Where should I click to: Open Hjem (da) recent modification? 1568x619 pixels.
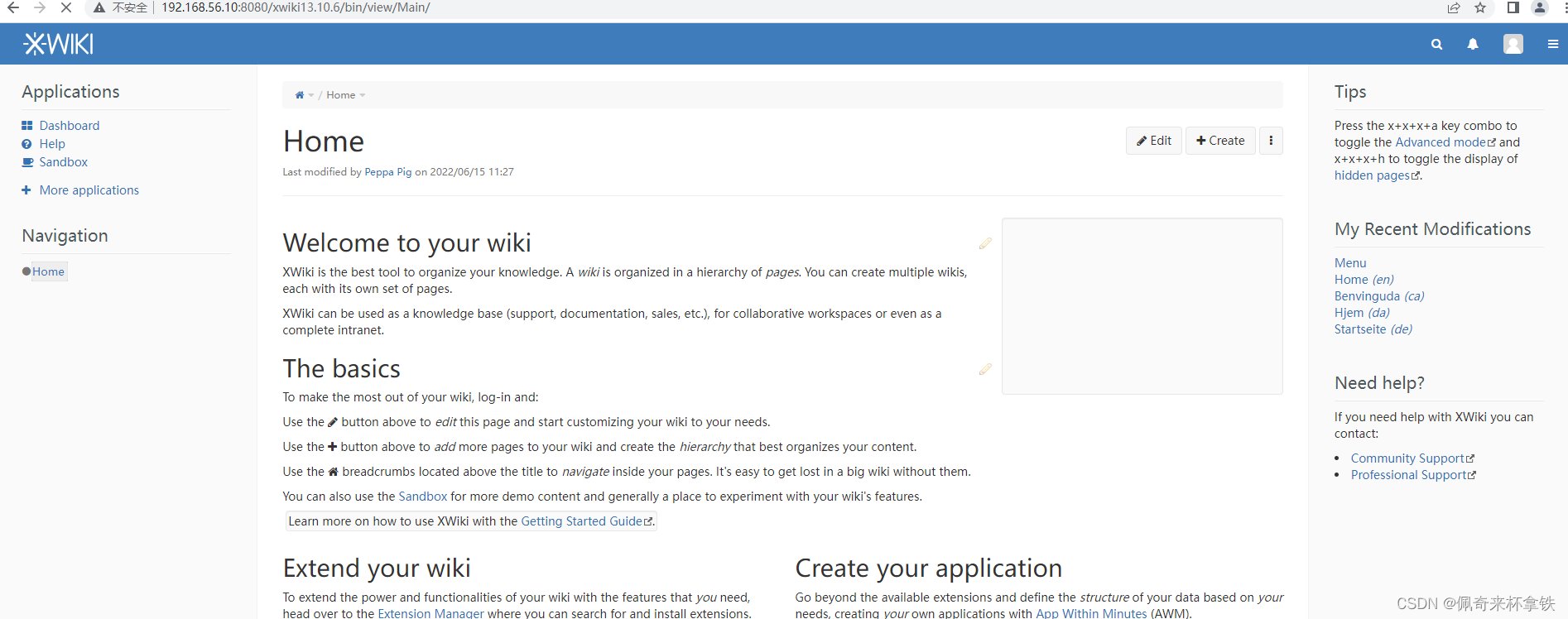coord(1362,313)
